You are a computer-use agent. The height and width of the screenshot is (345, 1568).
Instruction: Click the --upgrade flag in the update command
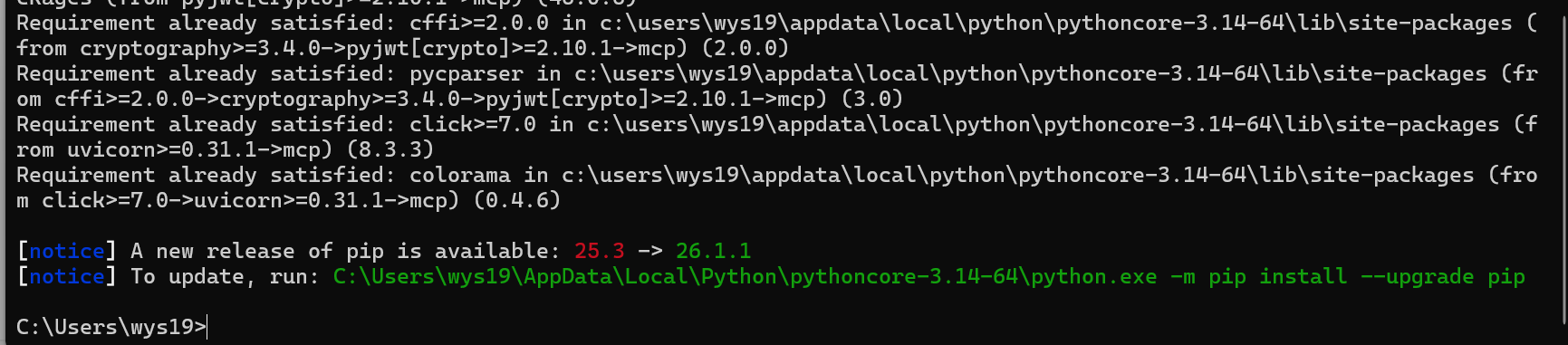(x=1417, y=276)
